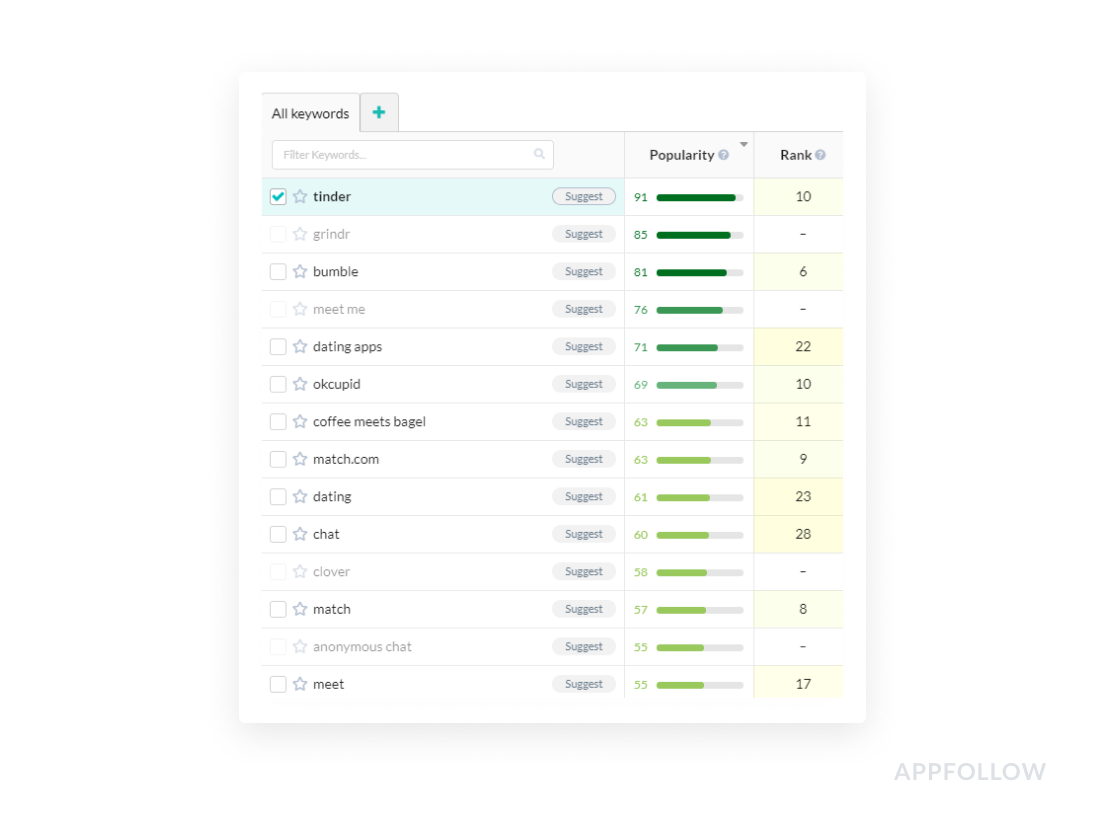Star the coffee meets bagel keyword
Image resolution: width=1106 pixels, height=820 pixels.
(300, 421)
